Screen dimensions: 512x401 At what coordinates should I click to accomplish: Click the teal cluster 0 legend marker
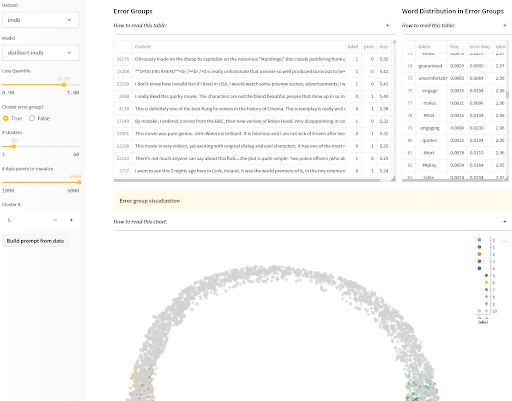(479, 240)
